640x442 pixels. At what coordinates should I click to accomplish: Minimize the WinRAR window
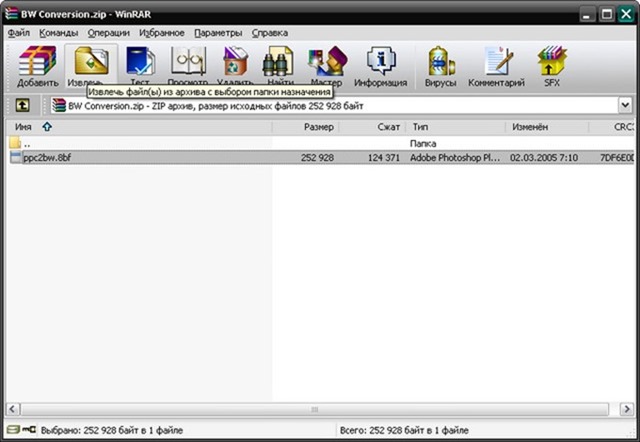[587, 15]
